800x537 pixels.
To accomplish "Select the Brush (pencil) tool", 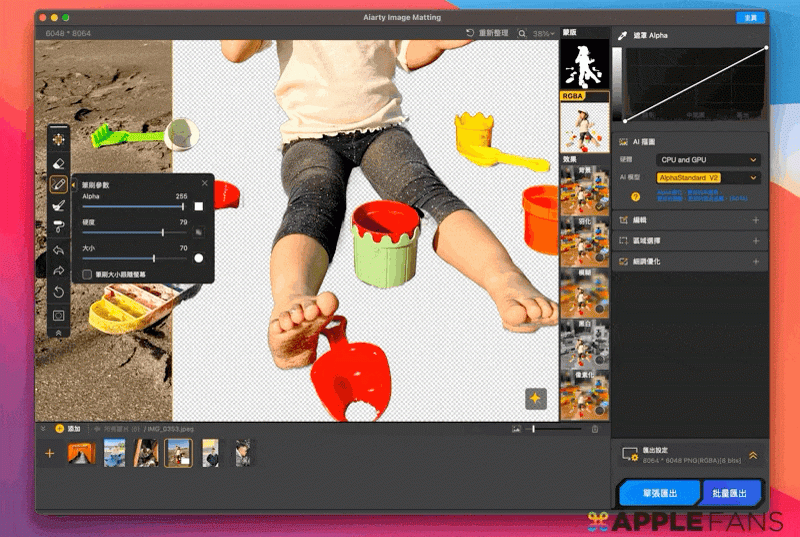I will [59, 185].
